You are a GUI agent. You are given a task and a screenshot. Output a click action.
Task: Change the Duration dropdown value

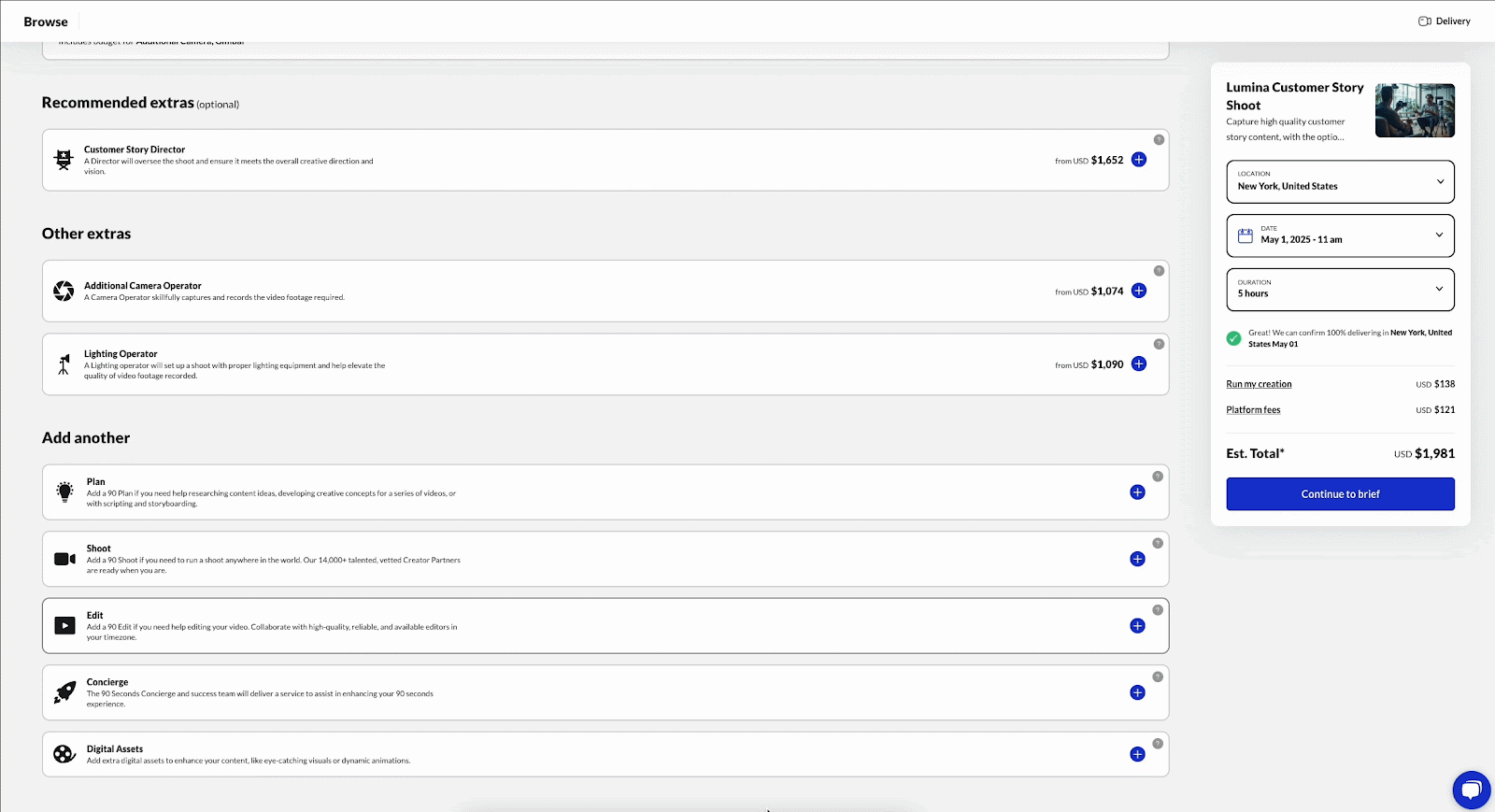pyautogui.click(x=1340, y=290)
